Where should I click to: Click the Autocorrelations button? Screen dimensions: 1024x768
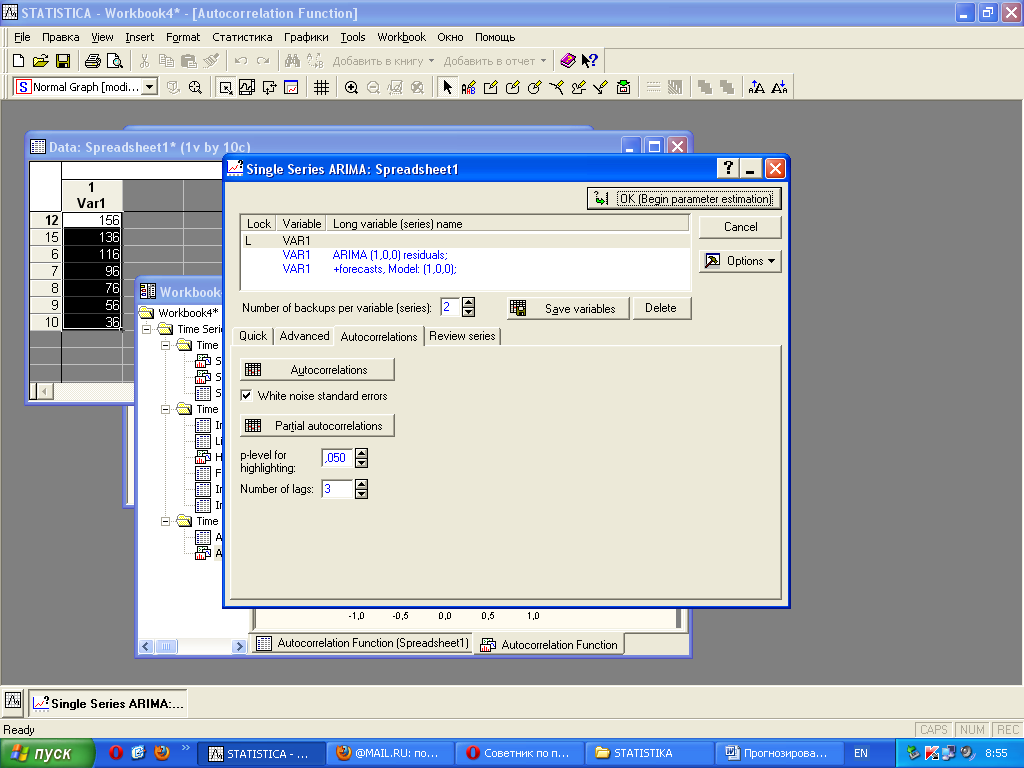coord(317,370)
